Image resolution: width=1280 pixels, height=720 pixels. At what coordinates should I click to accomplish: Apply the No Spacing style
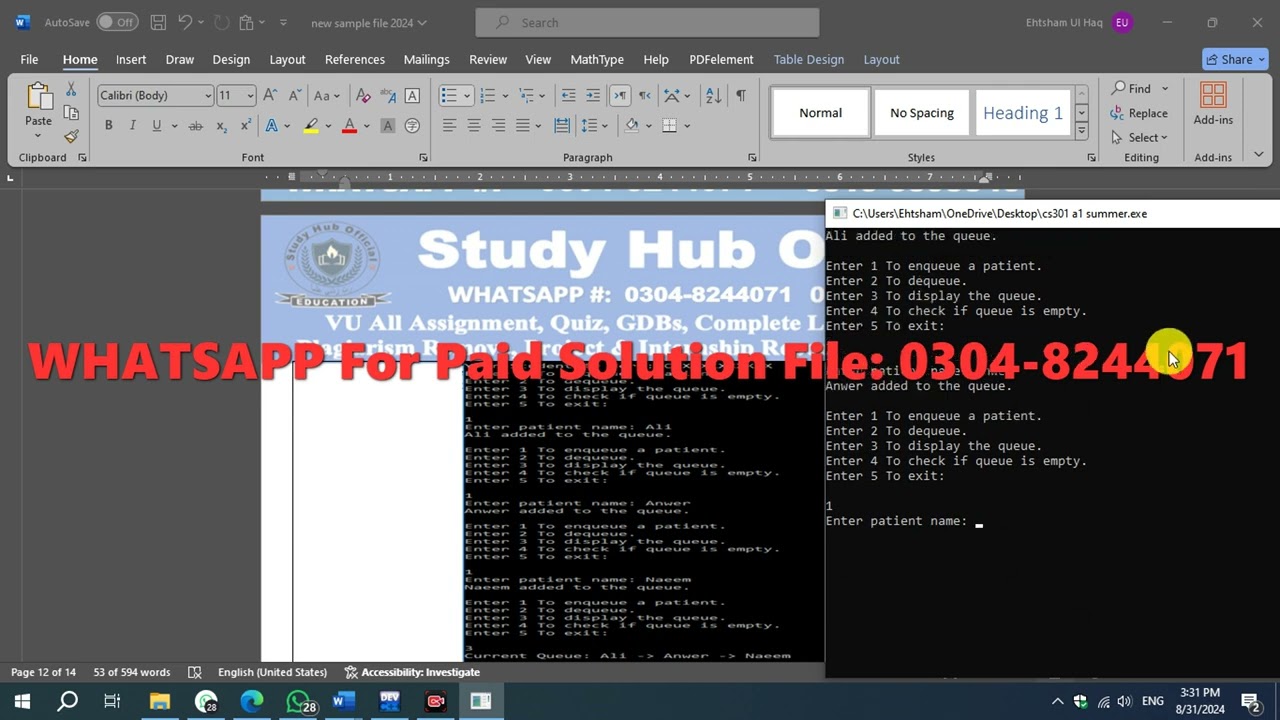(922, 113)
